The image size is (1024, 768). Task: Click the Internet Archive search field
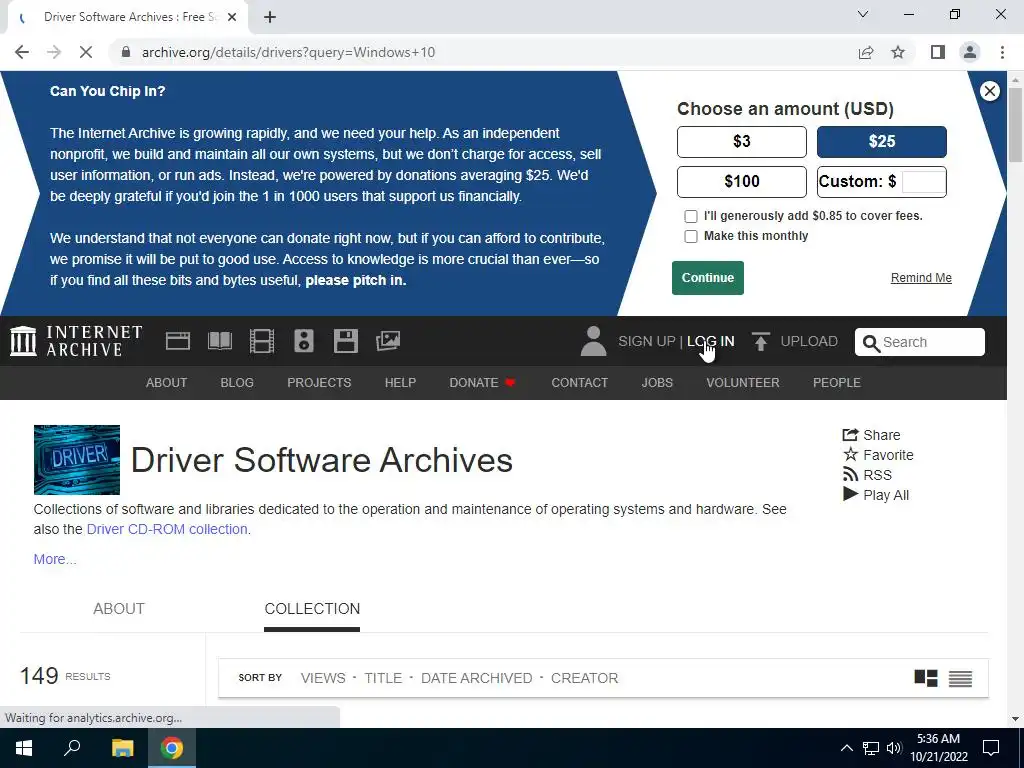920,342
